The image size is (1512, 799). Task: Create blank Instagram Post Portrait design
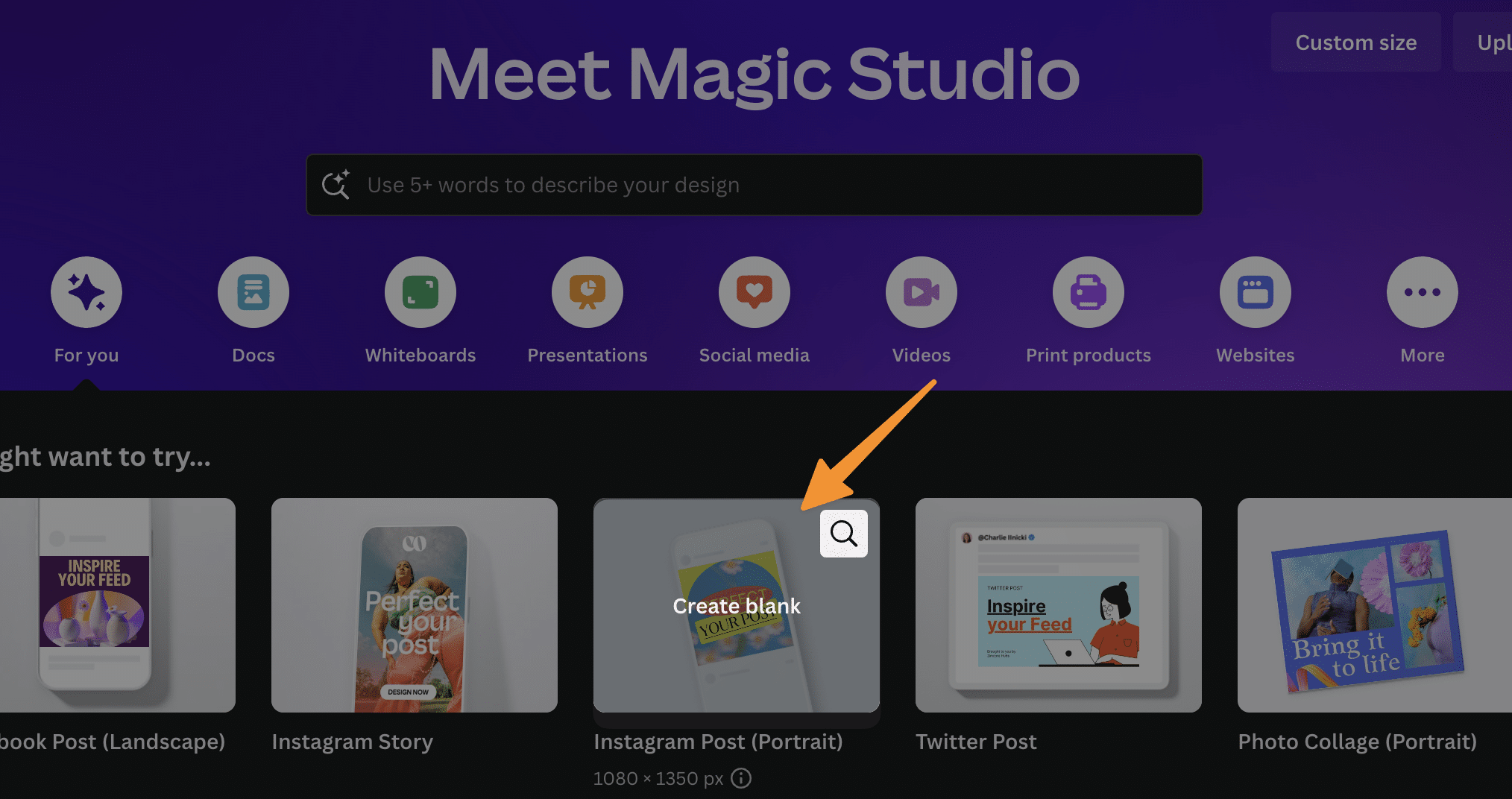pos(736,606)
